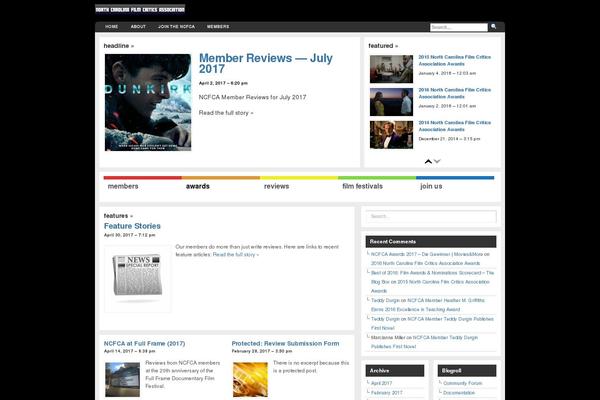Viewport: 600px width, 400px height.
Task: Click the February 28, 2017 post date text
Action: click(x=262, y=351)
